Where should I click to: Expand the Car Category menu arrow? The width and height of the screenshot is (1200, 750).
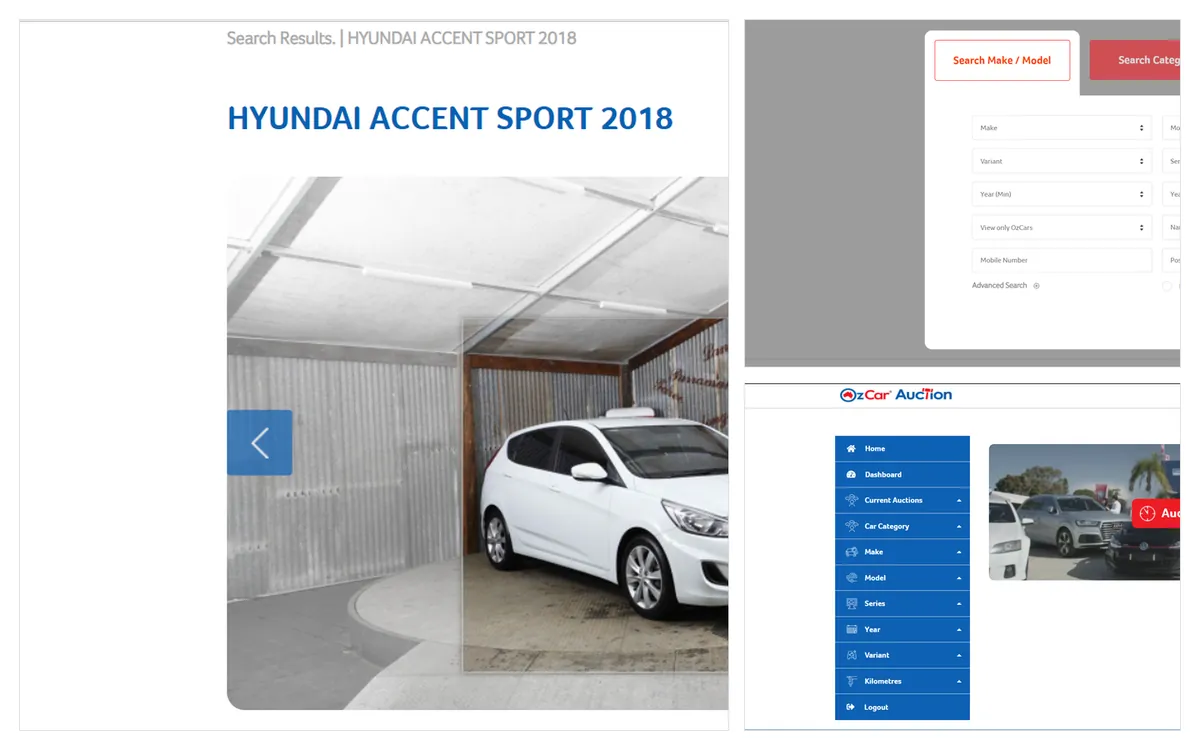pyautogui.click(x=959, y=526)
